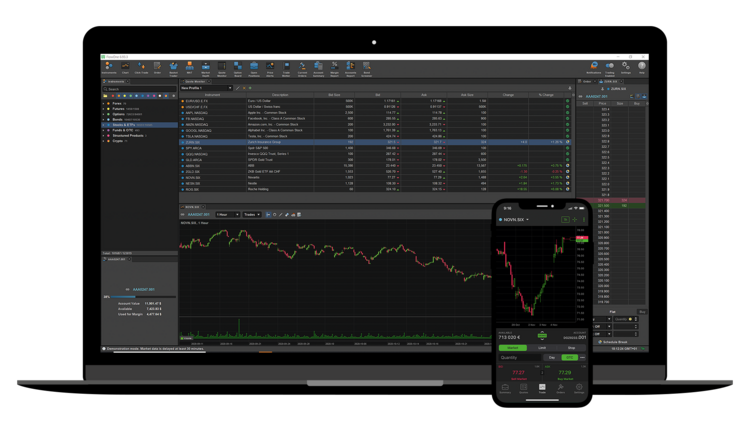Toggle the Trading Enabled switch in top toolbar
The image size is (750, 421).
610,67
